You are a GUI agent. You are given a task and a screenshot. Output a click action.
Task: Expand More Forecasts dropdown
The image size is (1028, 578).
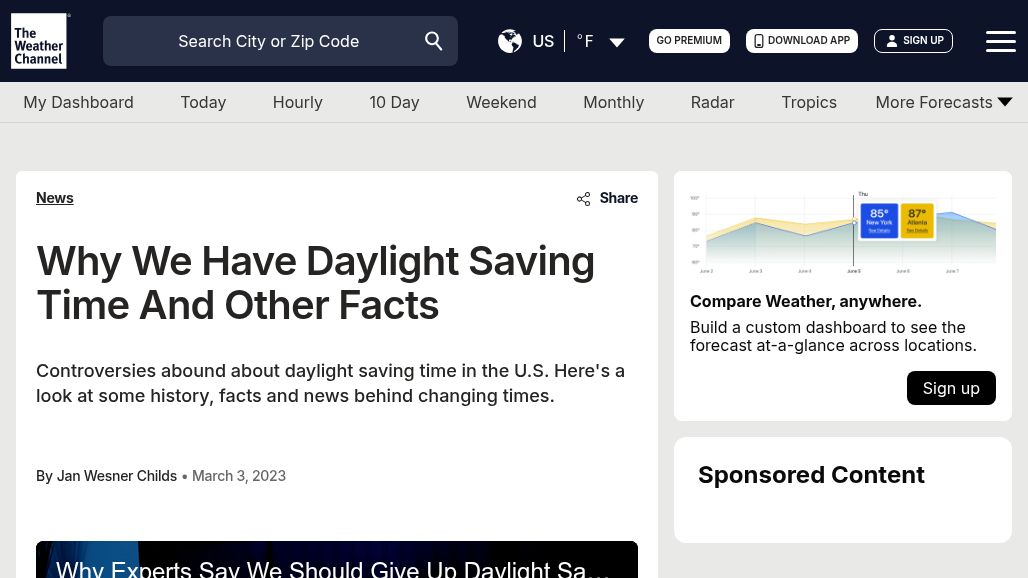pos(943,102)
